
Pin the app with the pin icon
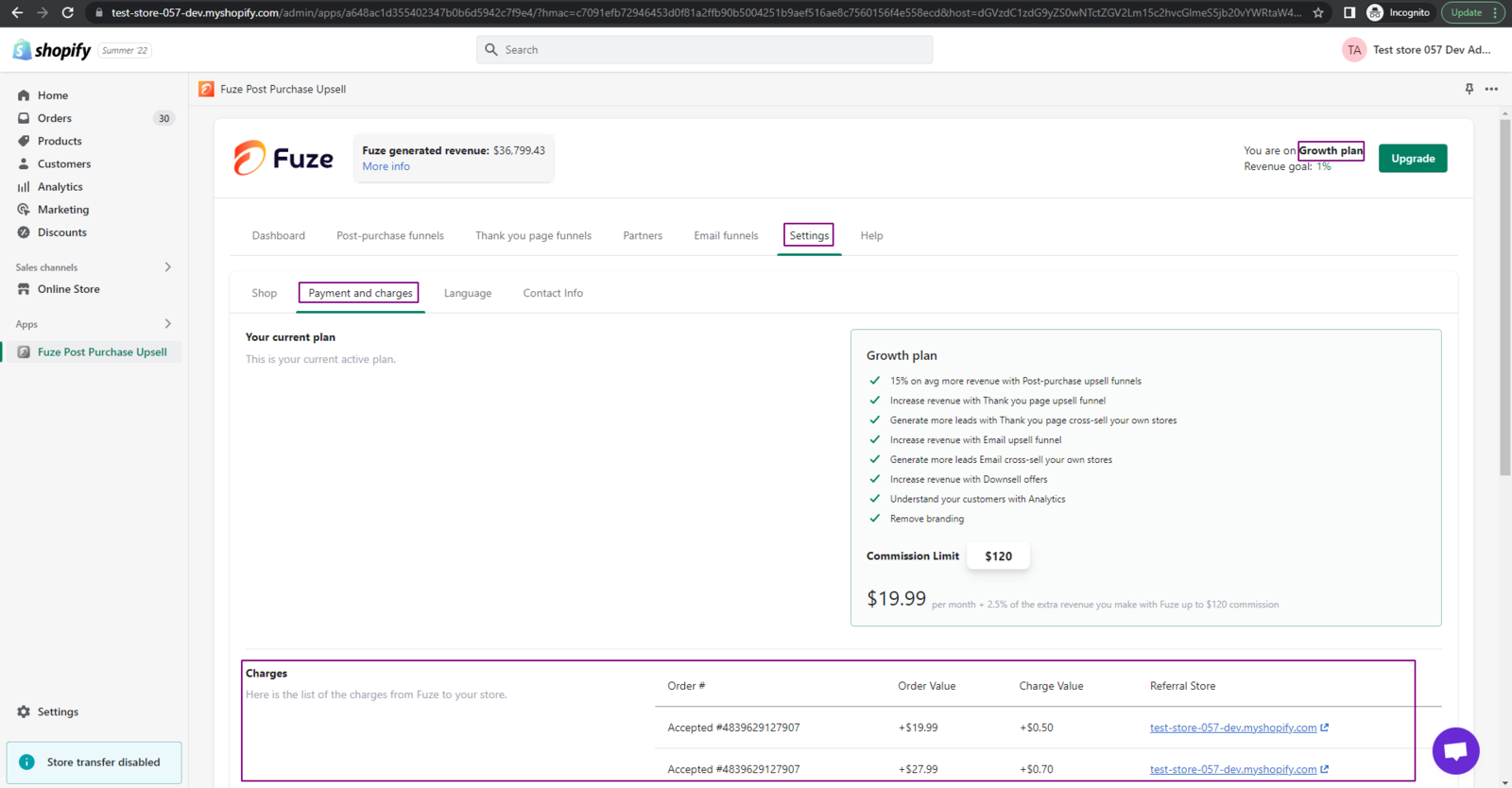tap(1469, 89)
